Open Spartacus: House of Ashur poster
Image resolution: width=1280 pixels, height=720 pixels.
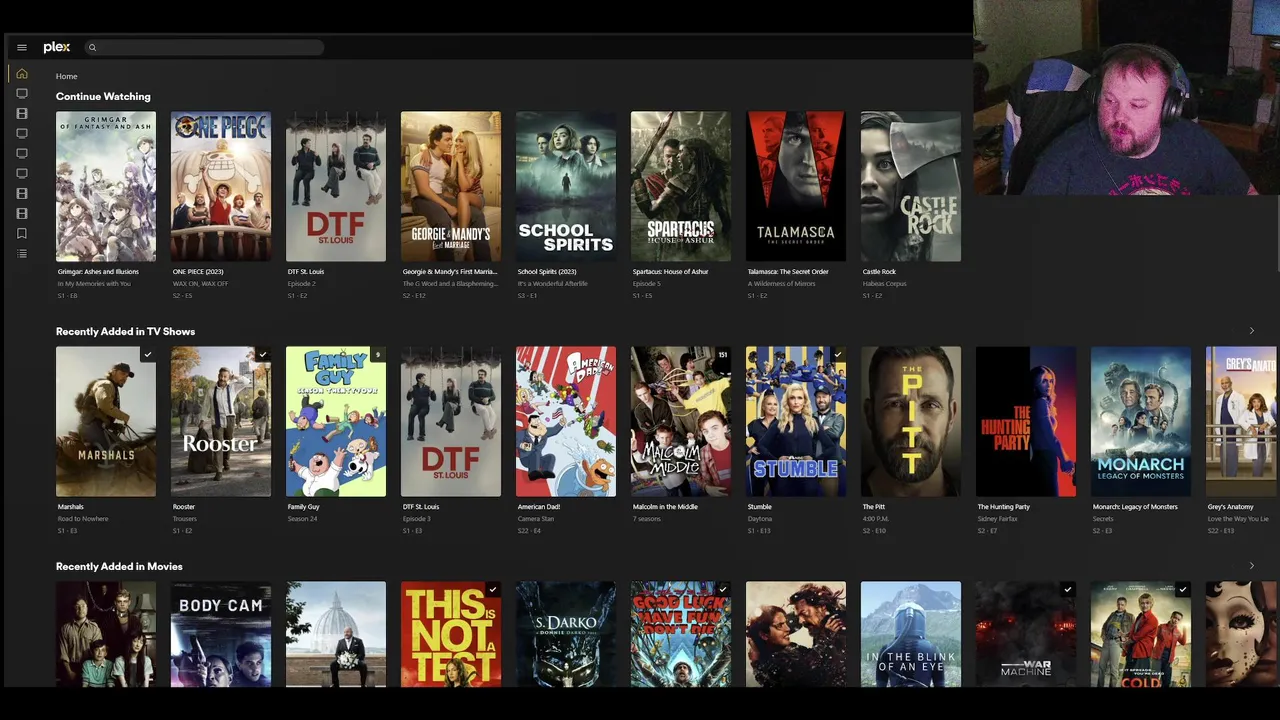coord(681,186)
